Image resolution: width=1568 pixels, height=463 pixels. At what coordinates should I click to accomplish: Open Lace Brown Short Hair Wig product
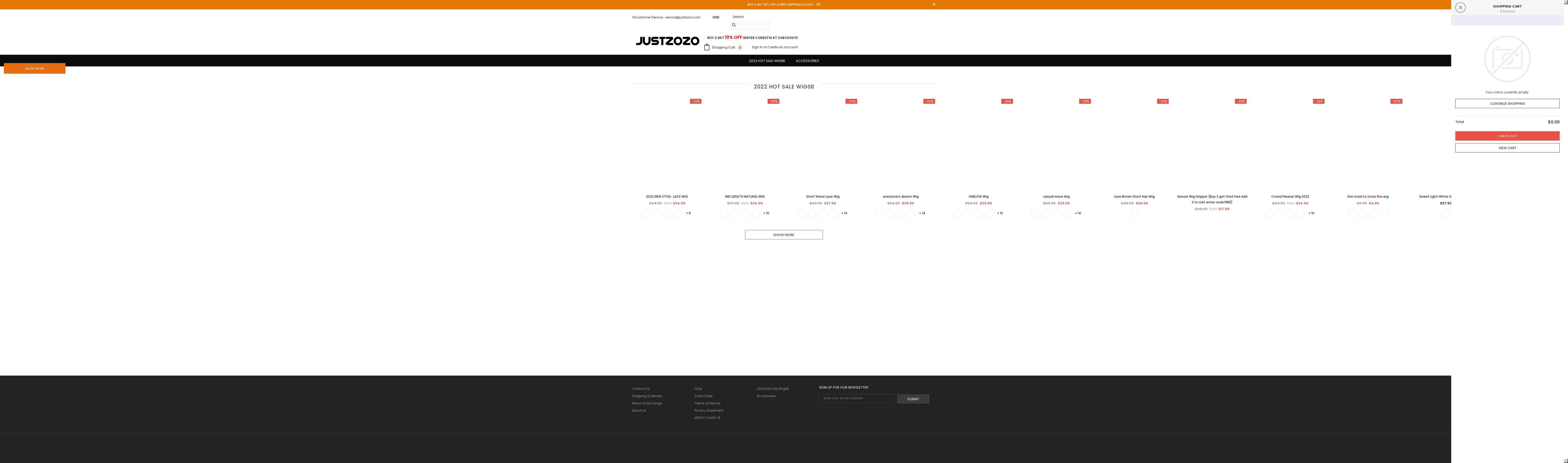coord(1134,196)
